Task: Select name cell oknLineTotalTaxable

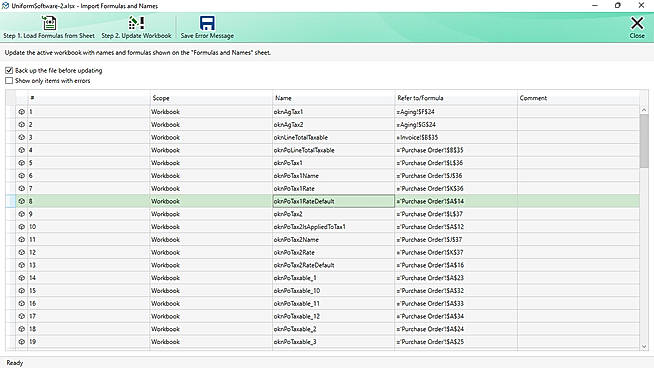Action: [334, 137]
